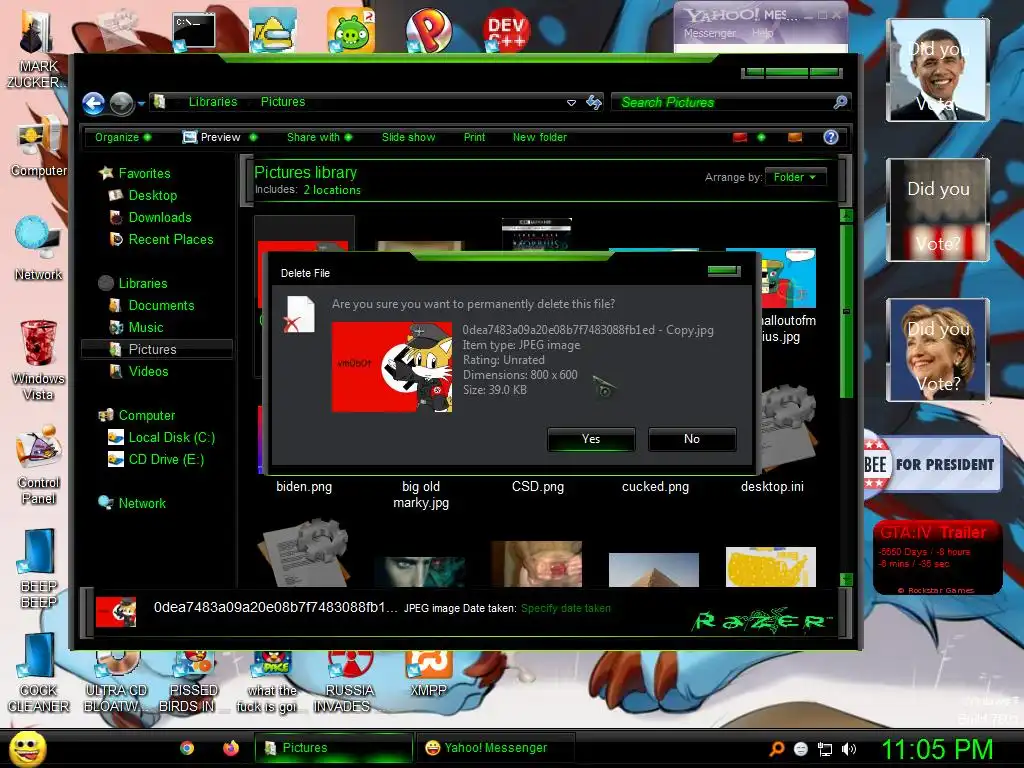Switch to Yahoo! Messenger taskbar button
The height and width of the screenshot is (768, 1024).
[x=495, y=748]
